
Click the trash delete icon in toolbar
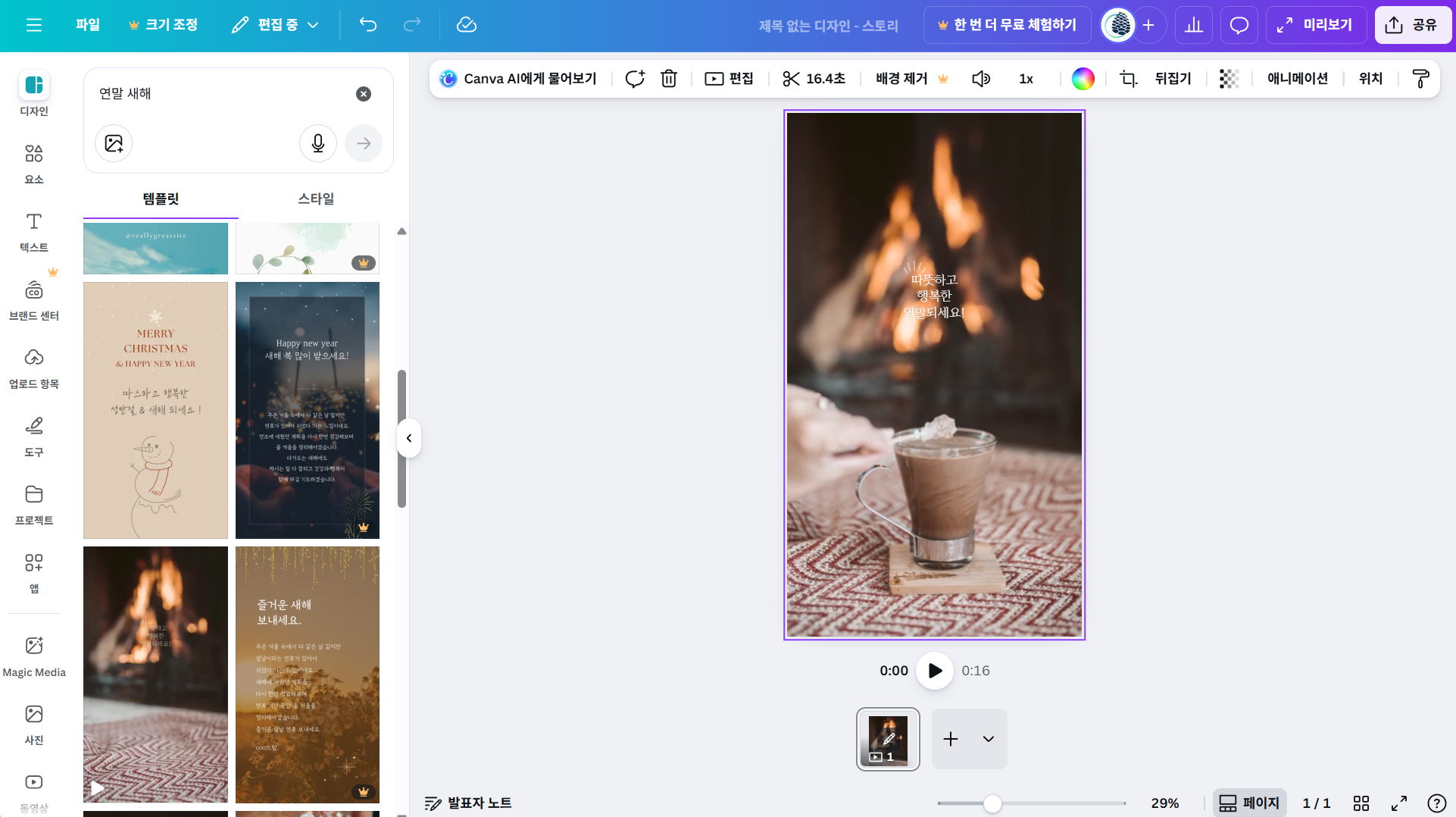pos(668,79)
